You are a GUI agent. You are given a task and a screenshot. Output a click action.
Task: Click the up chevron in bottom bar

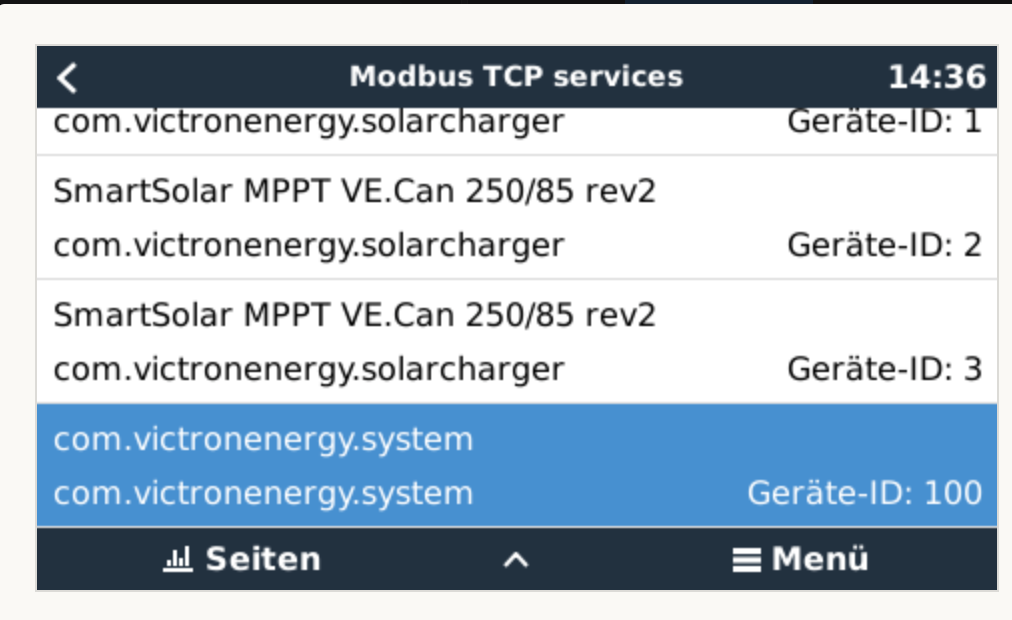pos(515,560)
